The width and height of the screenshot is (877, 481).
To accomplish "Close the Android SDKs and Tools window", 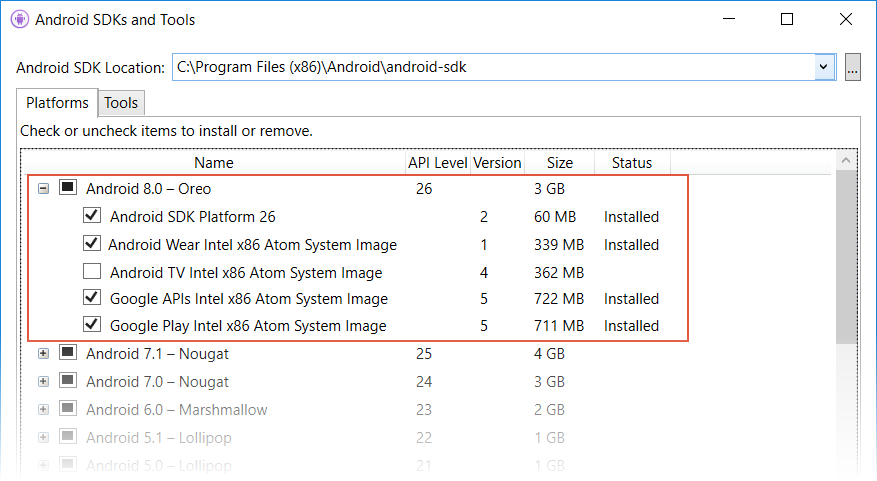I will [x=846, y=19].
